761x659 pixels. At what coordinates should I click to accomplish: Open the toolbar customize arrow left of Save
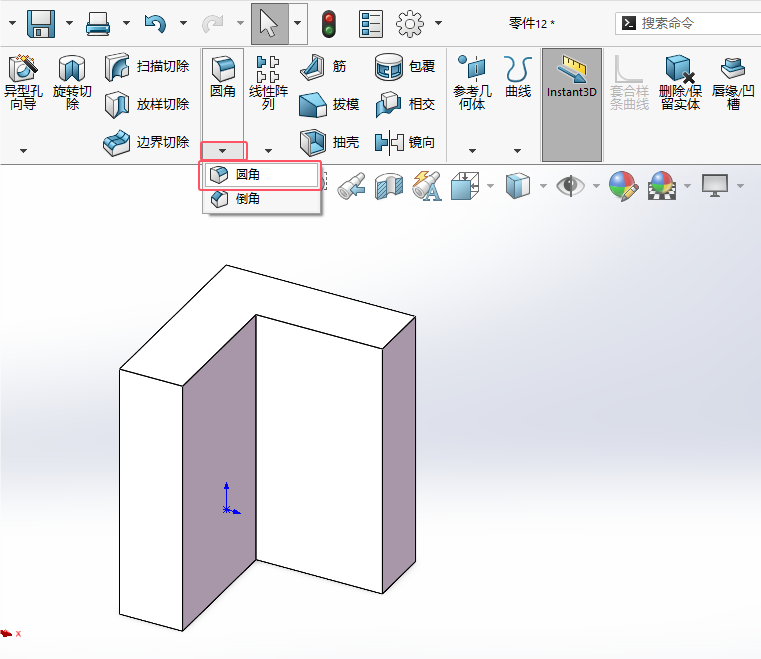point(13,23)
